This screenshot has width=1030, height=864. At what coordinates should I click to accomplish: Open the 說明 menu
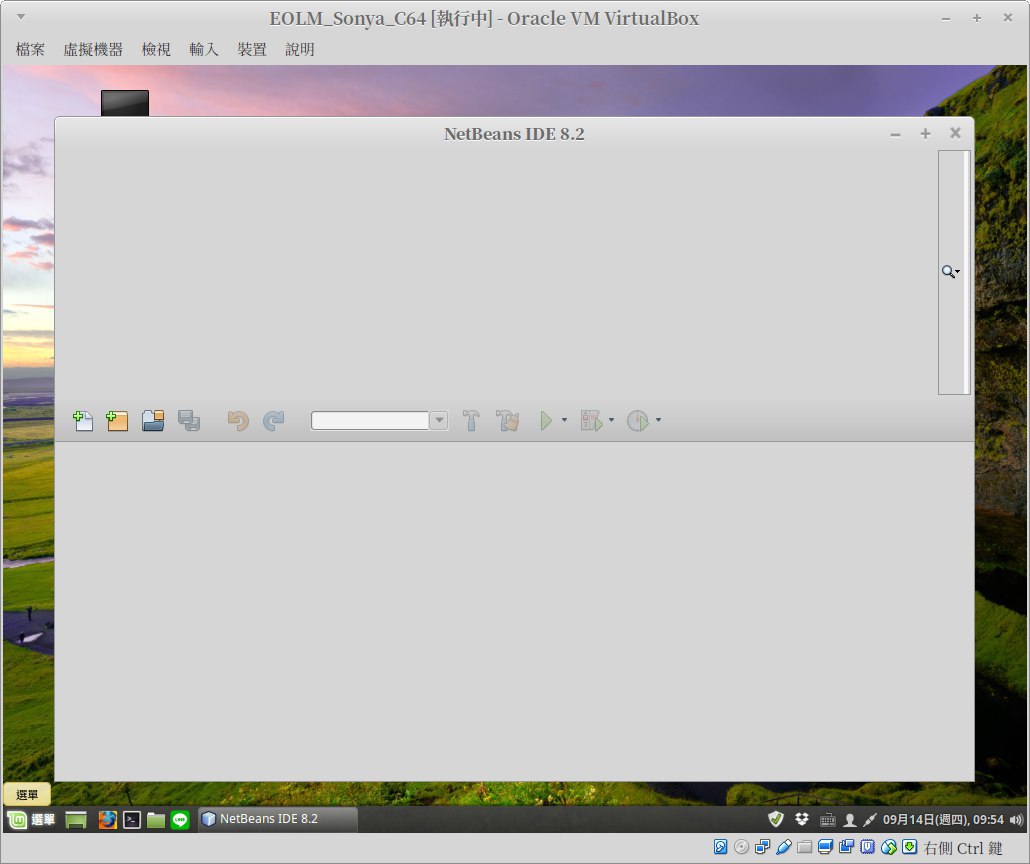click(x=300, y=49)
